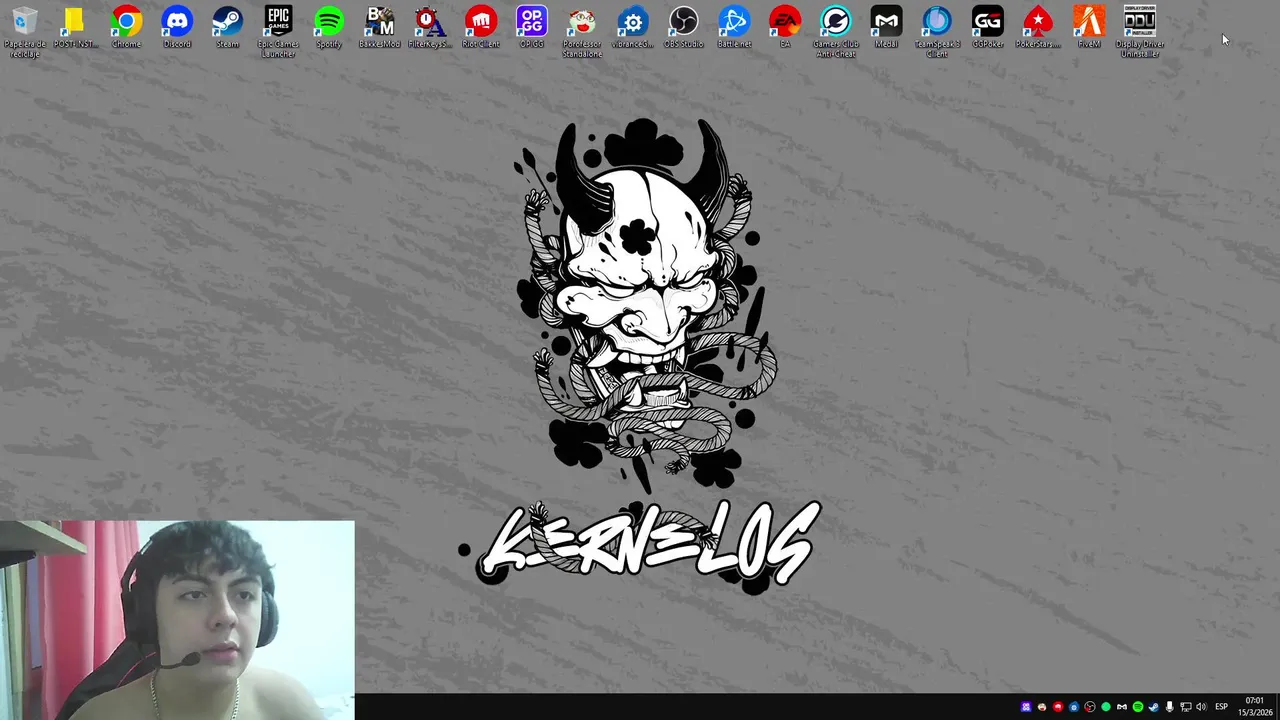This screenshot has height=720, width=1280.
Task: Click the Steam tray icon
Action: click(x=1153, y=707)
